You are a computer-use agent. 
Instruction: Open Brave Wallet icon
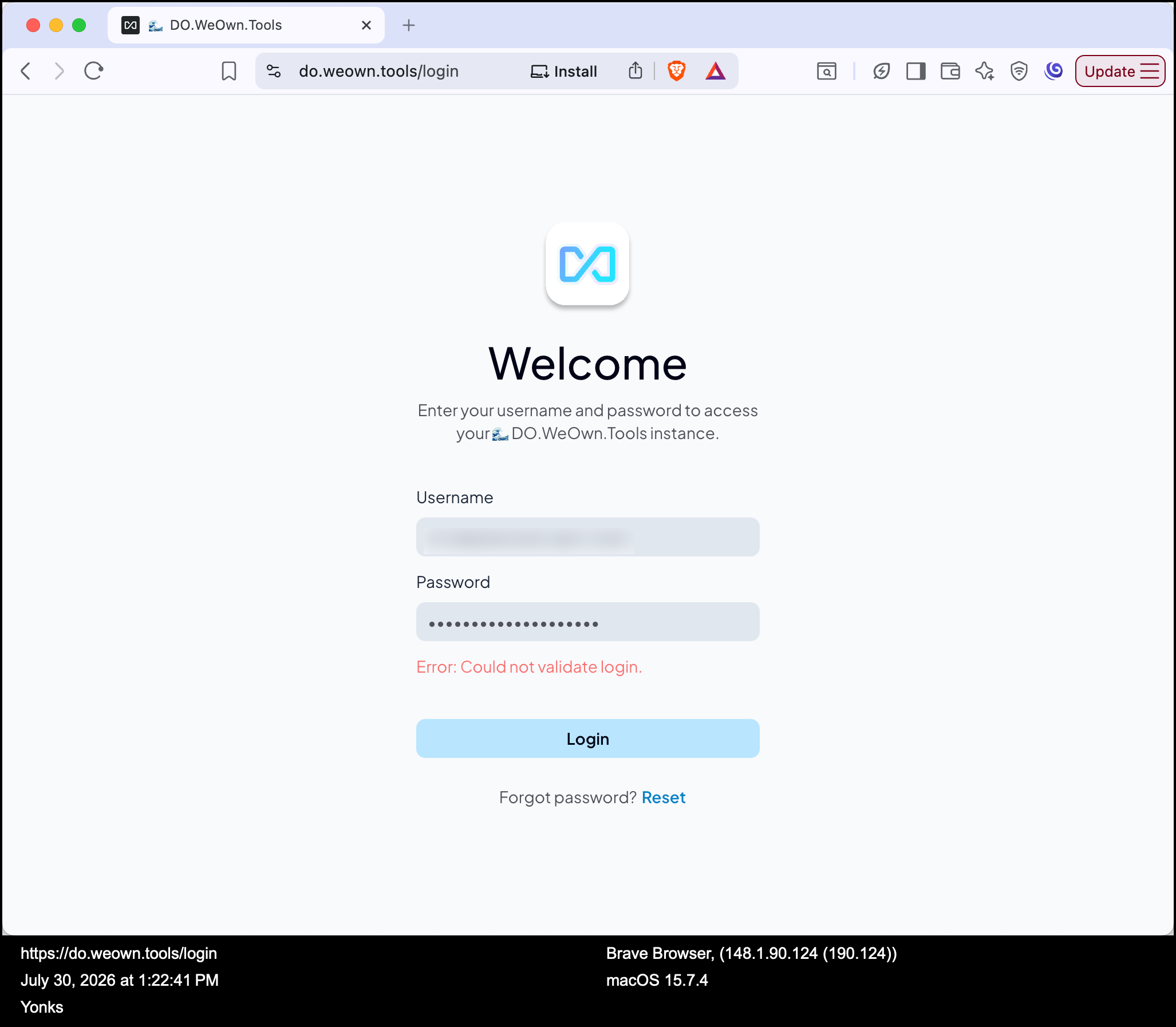coord(950,71)
